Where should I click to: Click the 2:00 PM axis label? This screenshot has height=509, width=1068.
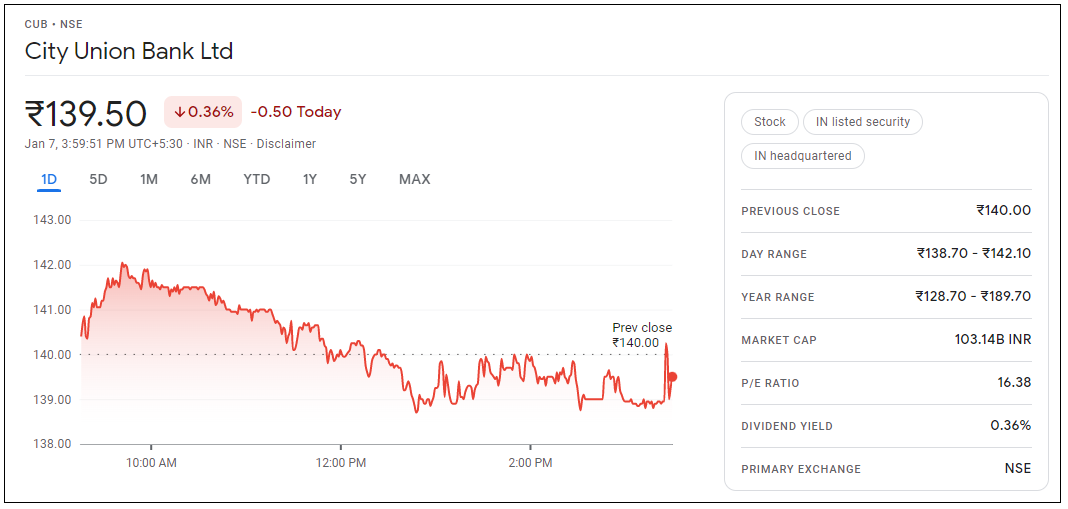pos(530,463)
